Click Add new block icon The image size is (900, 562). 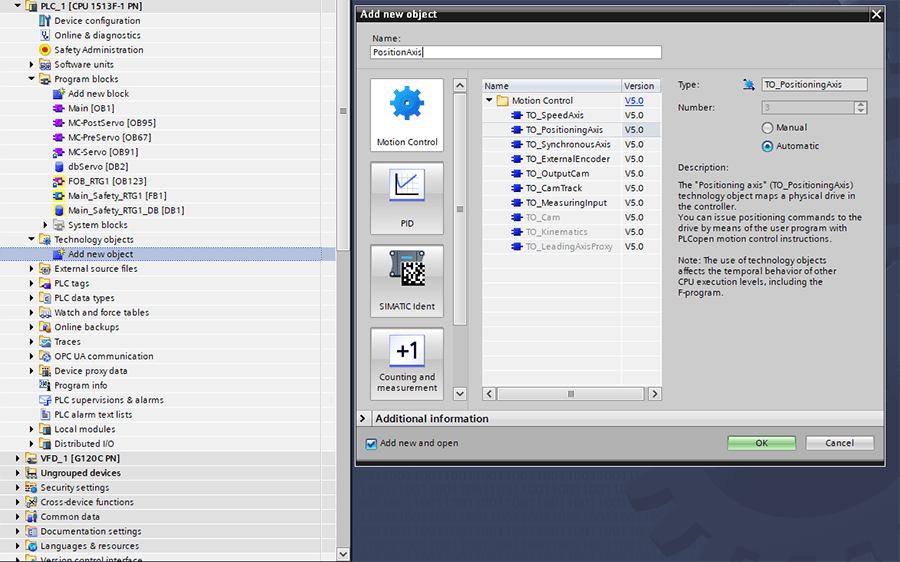click(59, 94)
